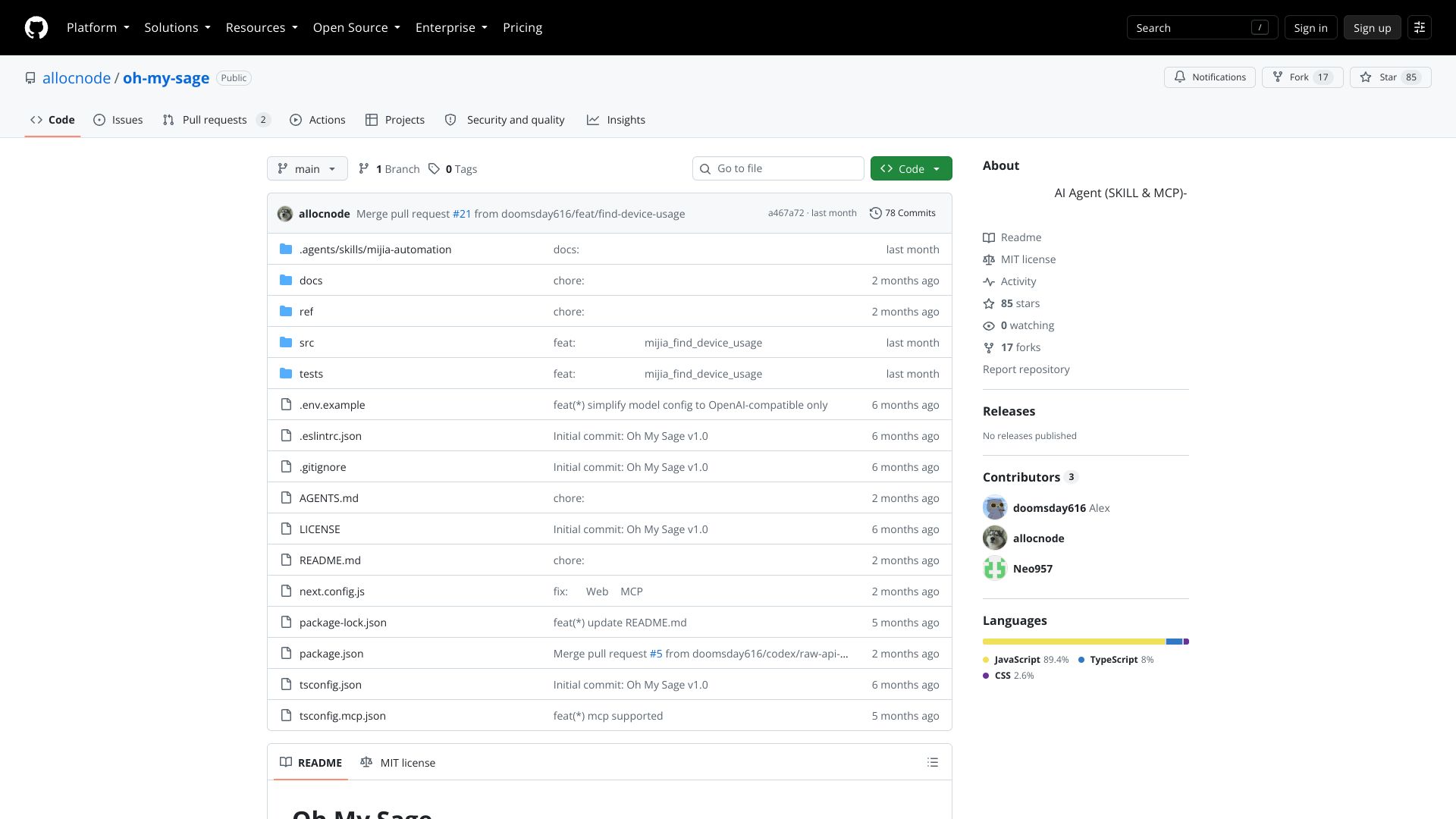Click the Sign in button
The height and width of the screenshot is (819, 1456).
pos(1310,28)
